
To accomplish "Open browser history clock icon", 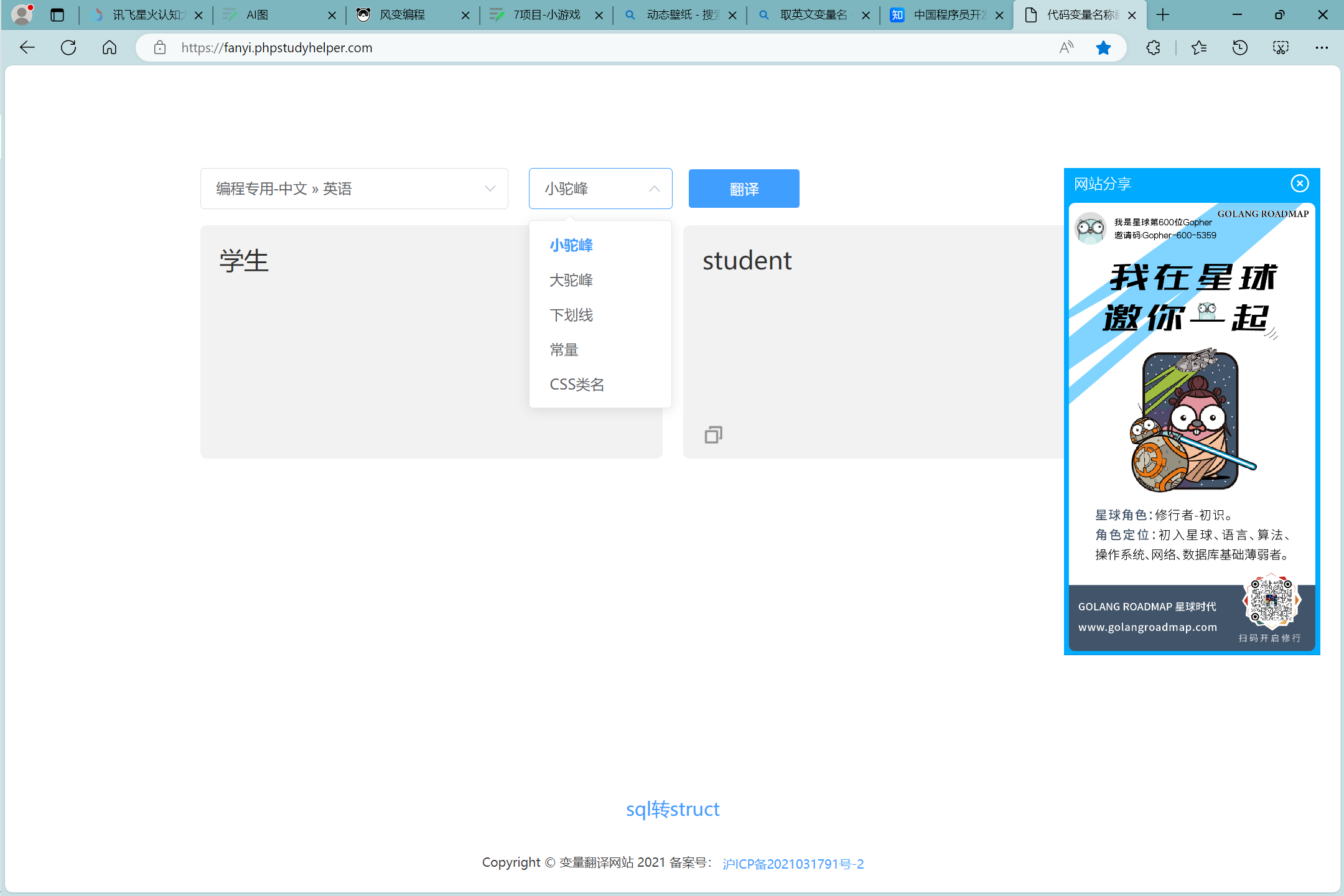I will point(1239,48).
